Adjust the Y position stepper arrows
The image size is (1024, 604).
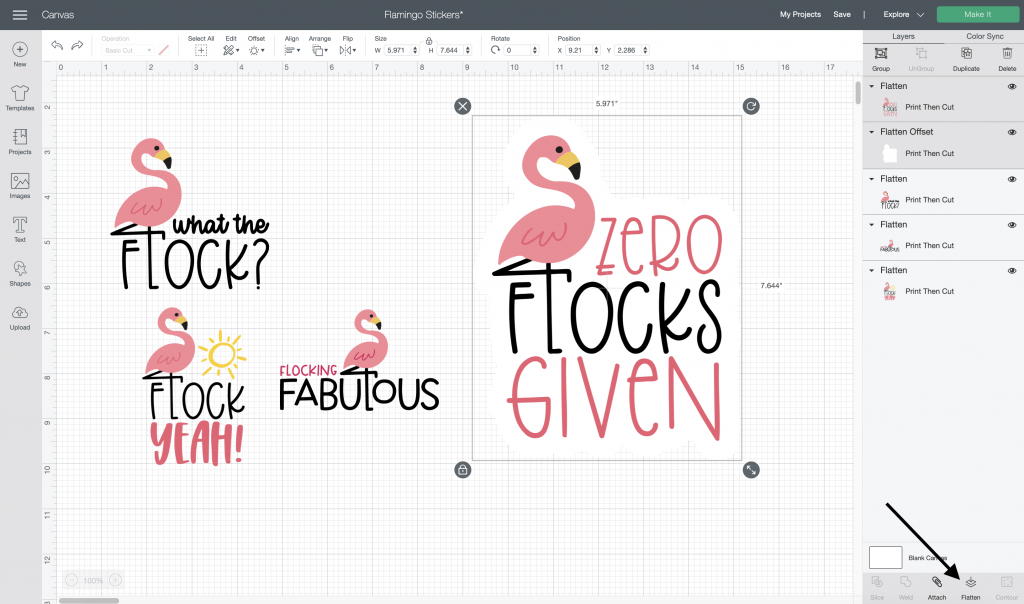(645, 50)
